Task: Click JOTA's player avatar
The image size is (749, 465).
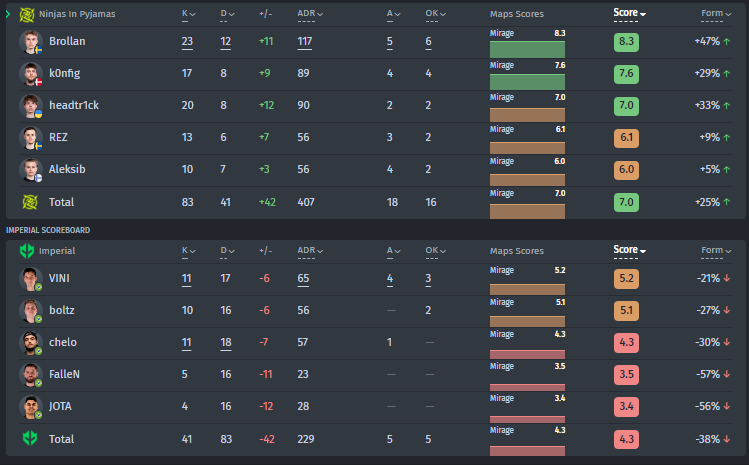Action: click(x=30, y=407)
